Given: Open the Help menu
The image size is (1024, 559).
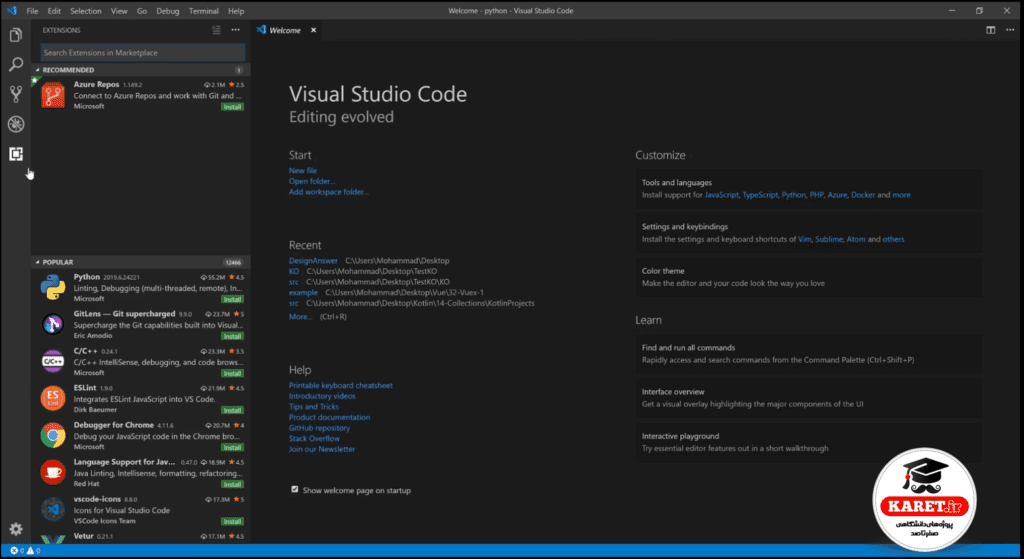Looking at the screenshot, I should pyautogui.click(x=236, y=11).
